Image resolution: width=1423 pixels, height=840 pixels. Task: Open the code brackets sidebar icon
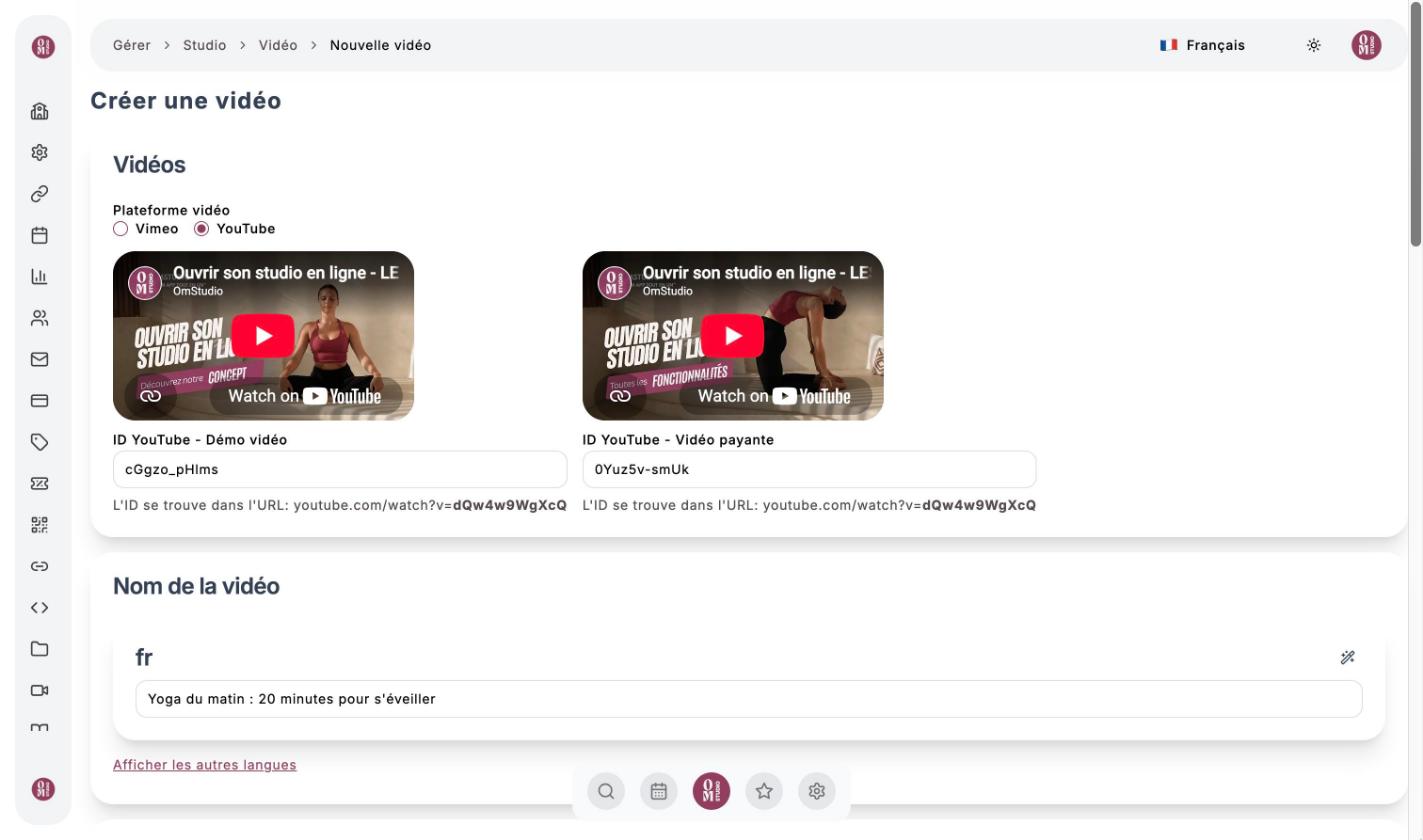coord(39,608)
